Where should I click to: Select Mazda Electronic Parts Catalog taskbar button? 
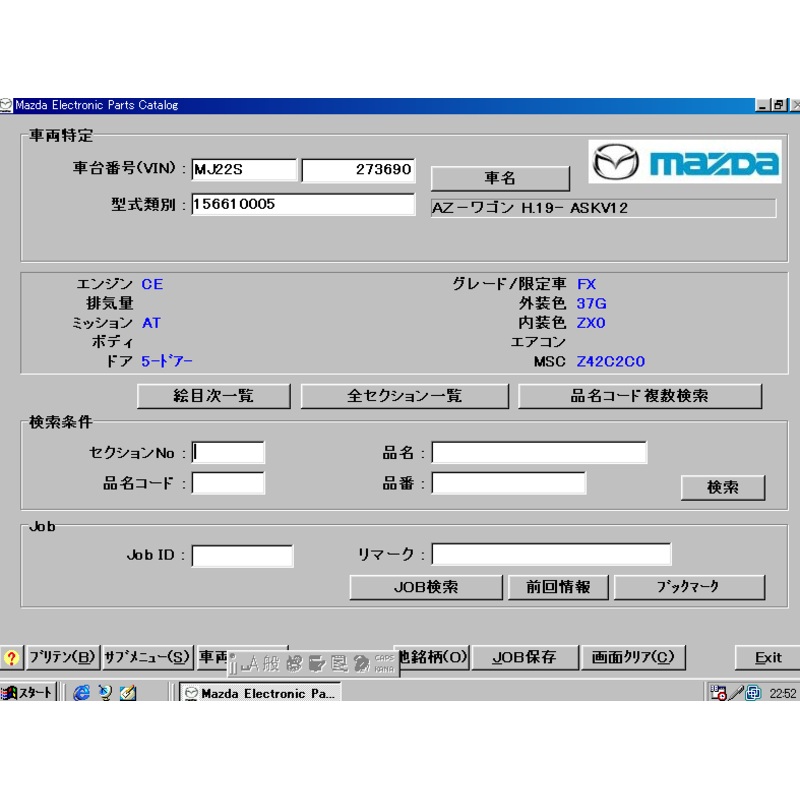(260, 693)
